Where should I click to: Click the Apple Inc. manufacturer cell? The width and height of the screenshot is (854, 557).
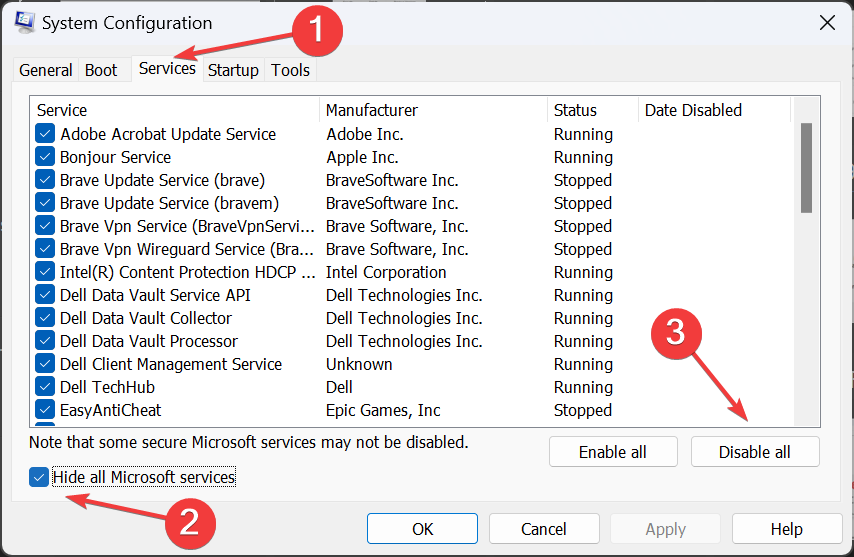[362, 157]
